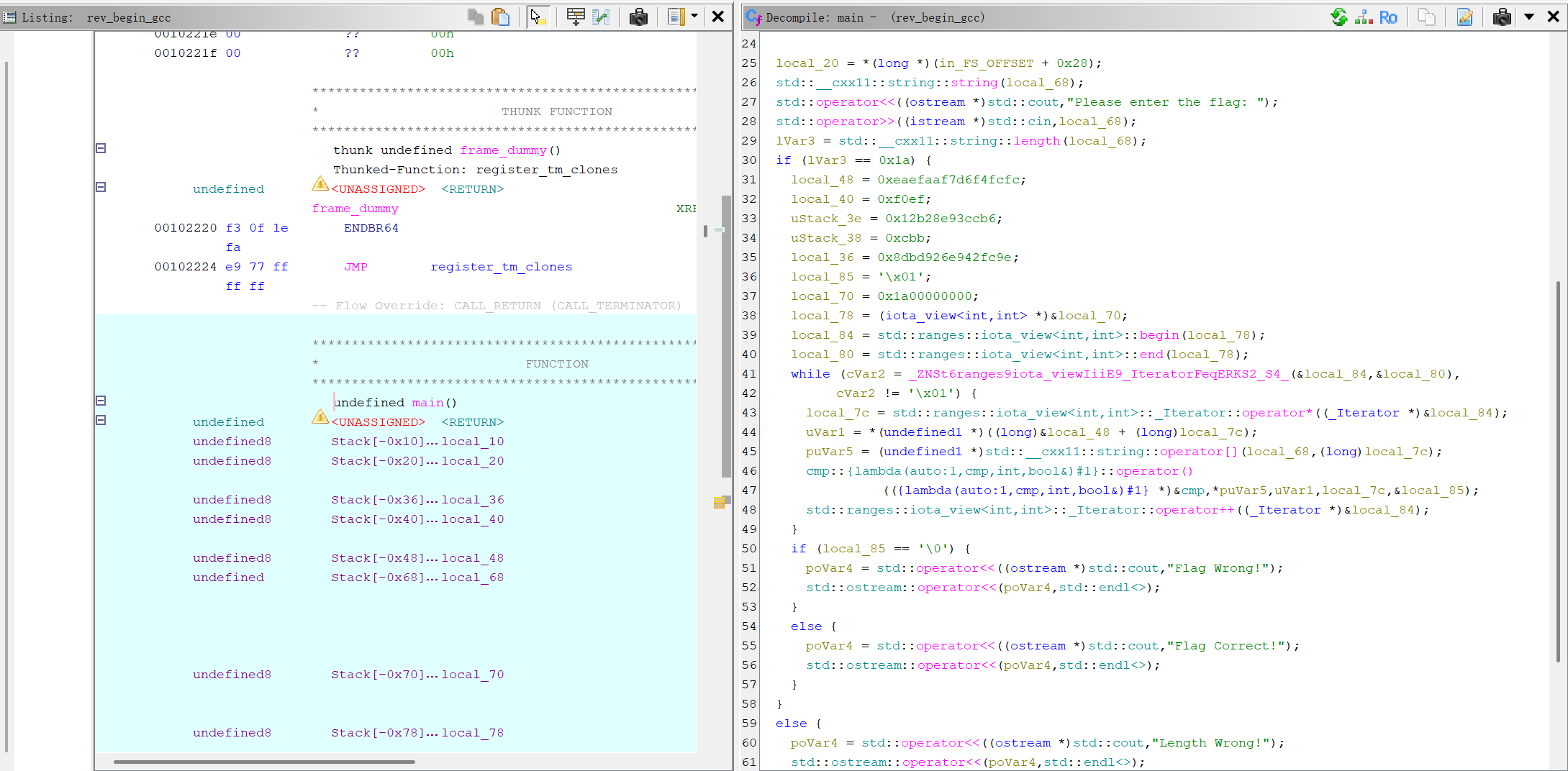Open the Decompiler graph control flow icon
The height and width of the screenshot is (771, 1568).
click(1363, 17)
